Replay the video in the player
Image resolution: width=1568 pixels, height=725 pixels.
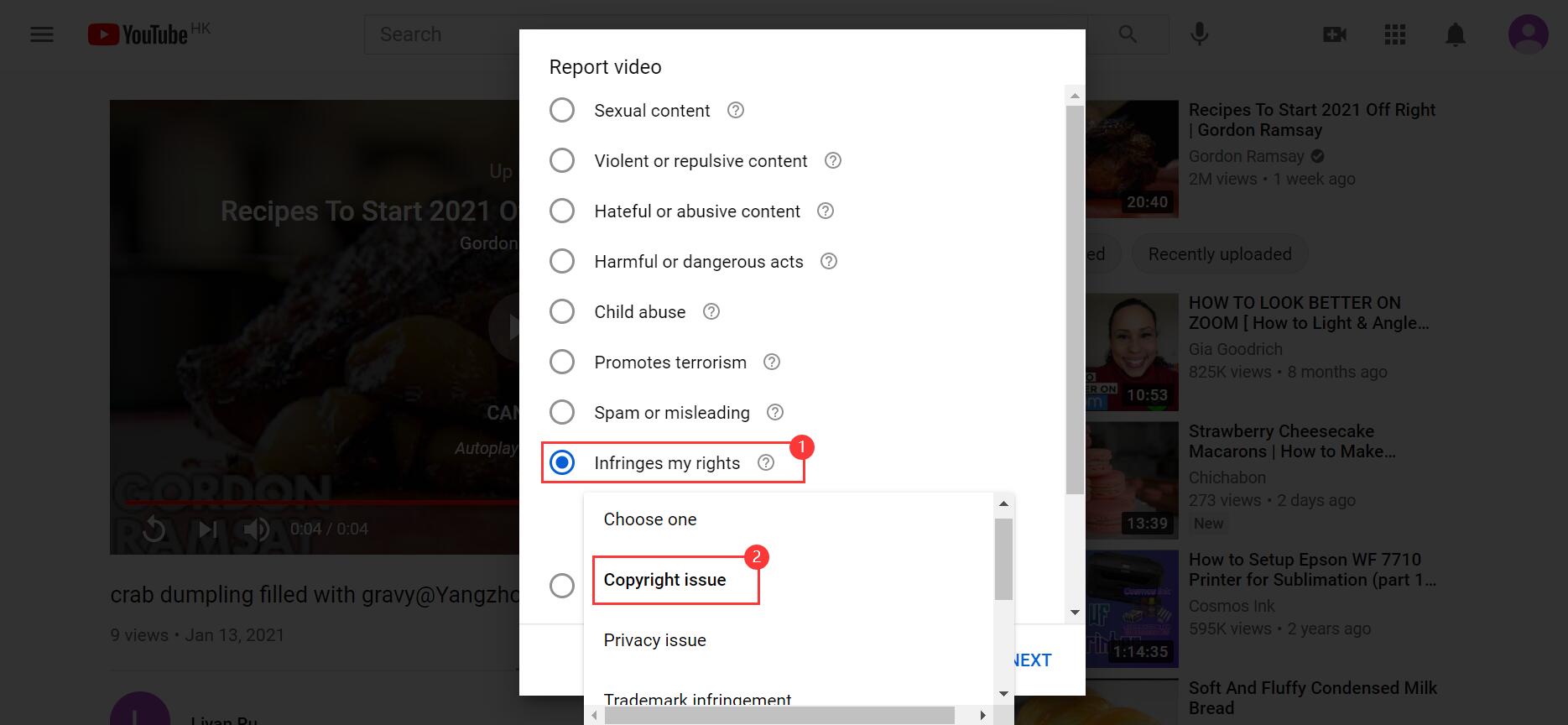click(x=154, y=529)
